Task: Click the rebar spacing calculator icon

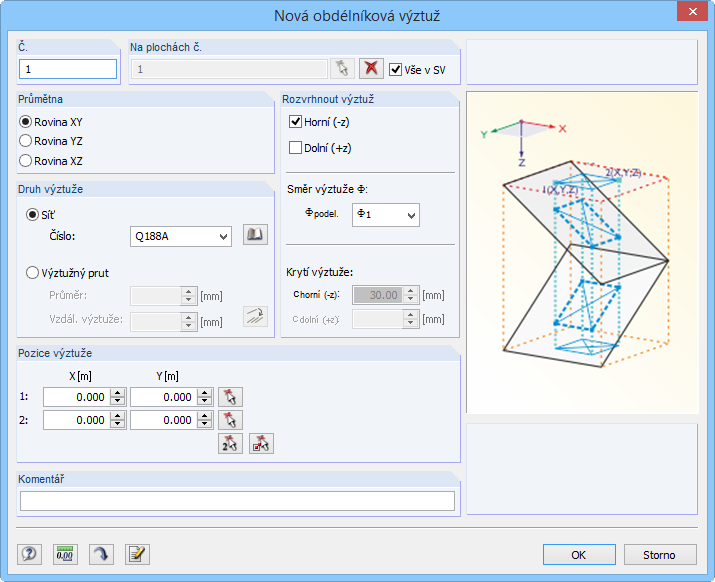Action: 255,316
